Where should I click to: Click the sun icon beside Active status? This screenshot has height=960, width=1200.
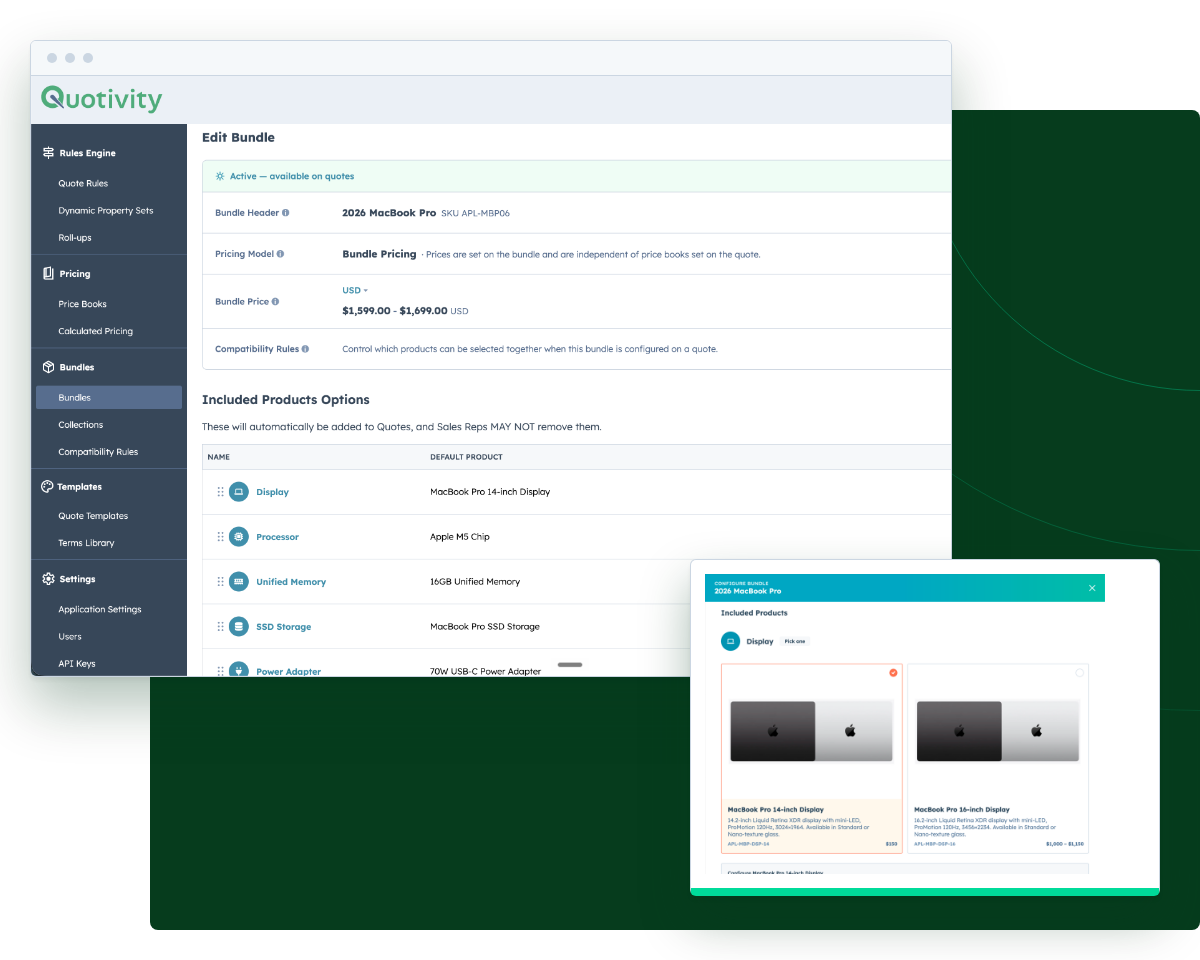(x=220, y=176)
